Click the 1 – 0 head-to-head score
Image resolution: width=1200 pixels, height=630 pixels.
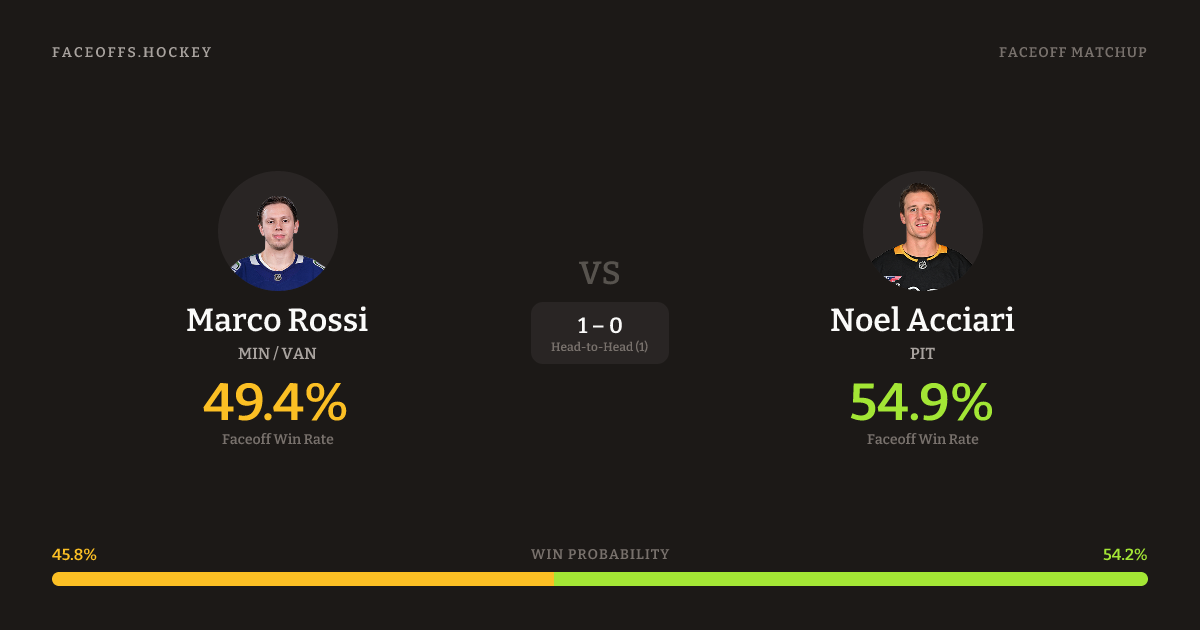(x=600, y=325)
